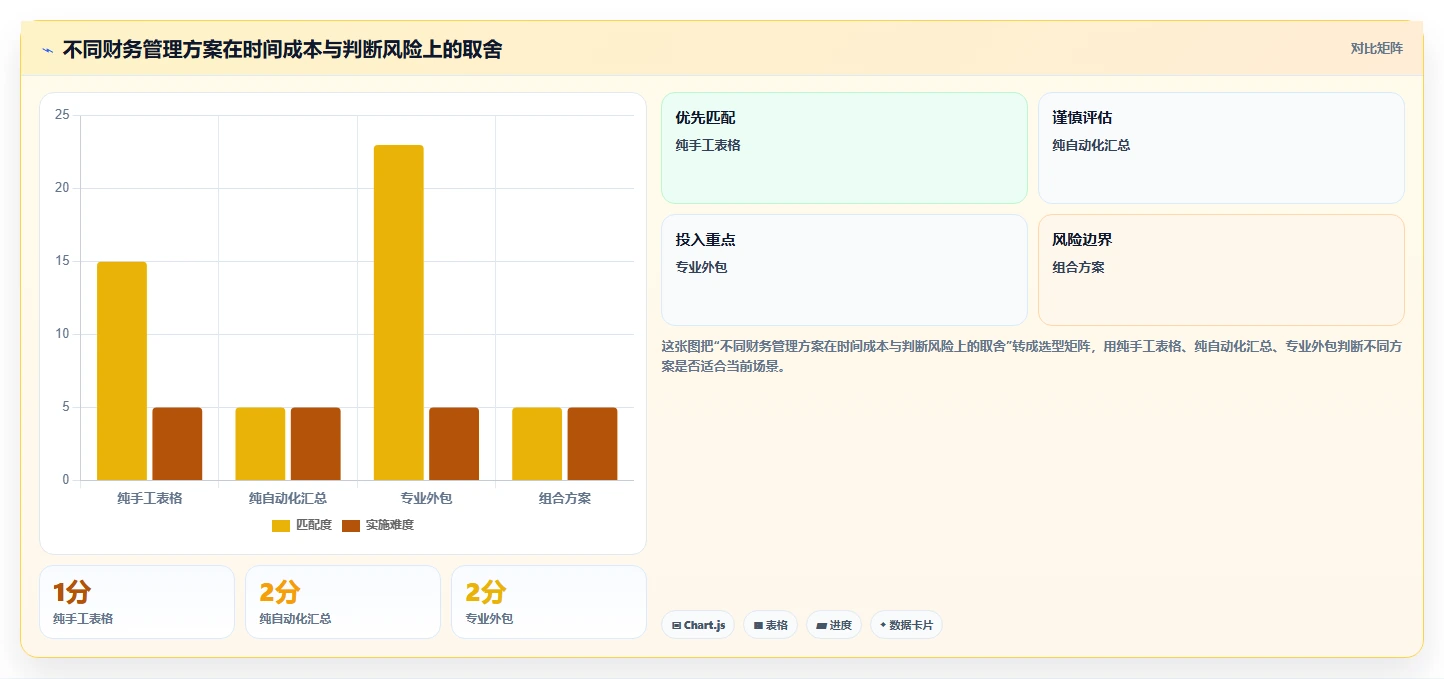Viewport: 1444px width, 679px height.
Task: Click the icon in the 表格 chip
Action: pos(758,625)
